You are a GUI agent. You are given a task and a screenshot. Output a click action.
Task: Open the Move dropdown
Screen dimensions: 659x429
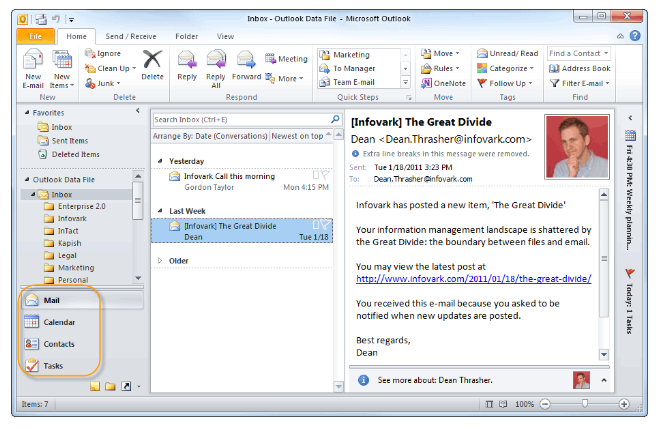point(440,53)
